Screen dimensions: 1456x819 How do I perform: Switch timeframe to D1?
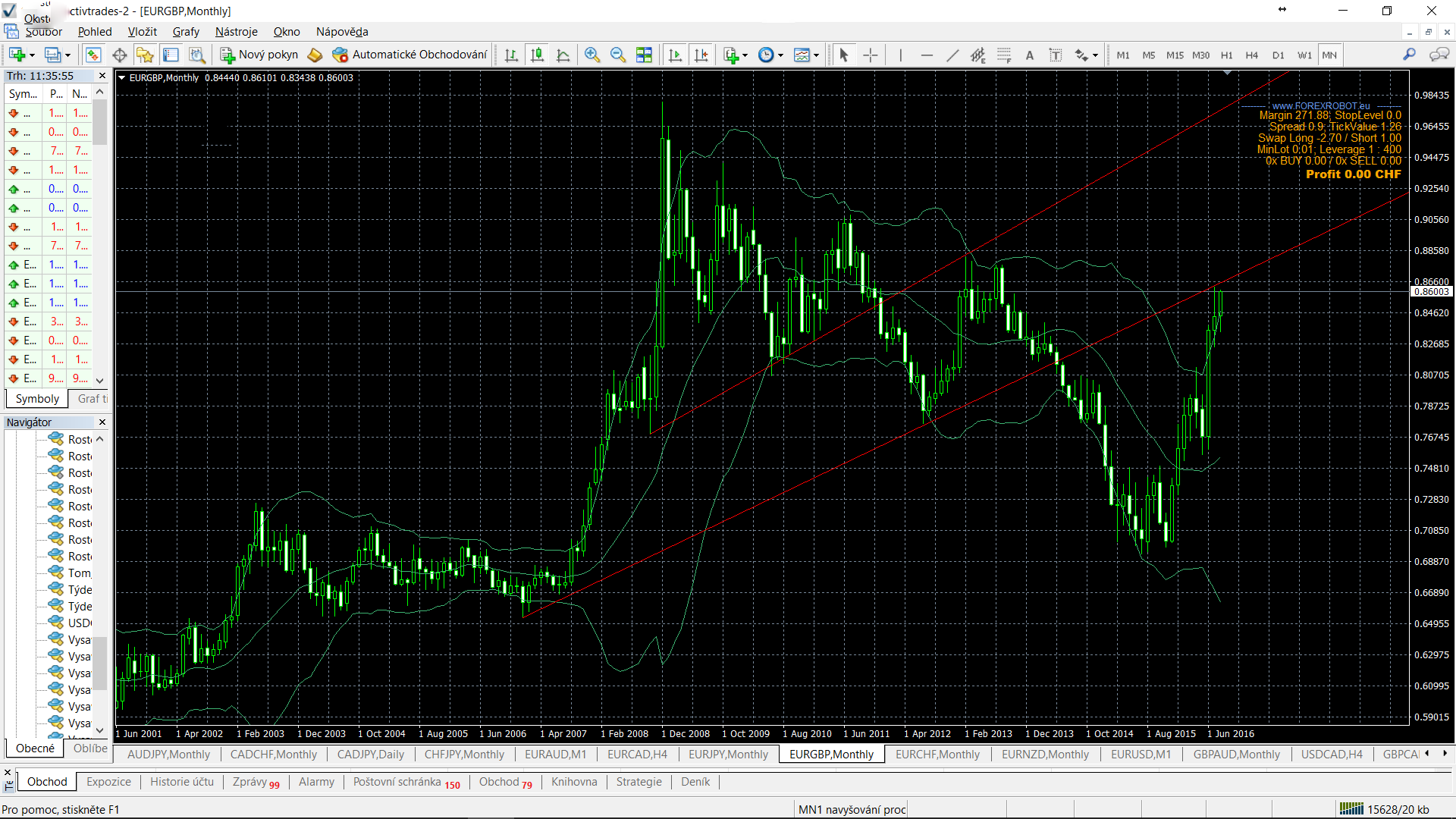(x=1279, y=55)
